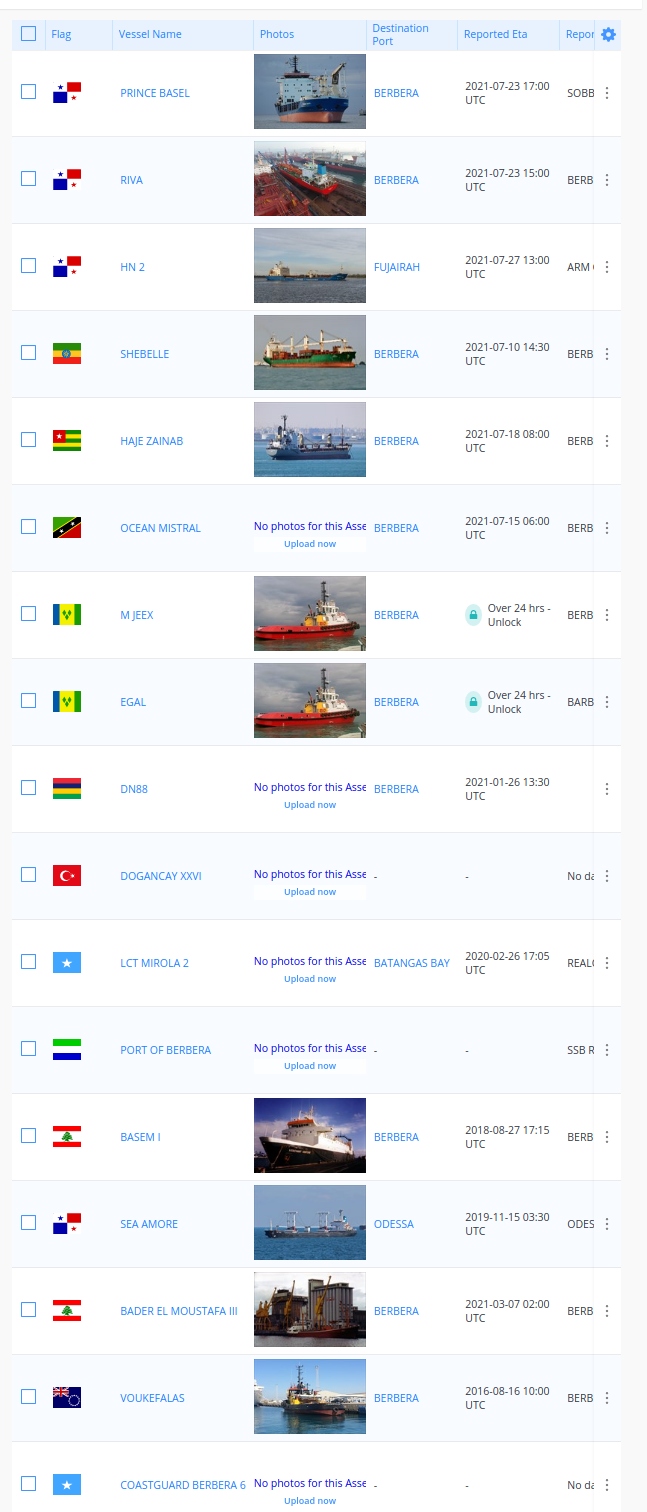Tick the select-all checkbox in header
The image size is (647, 1512).
tap(28, 34)
